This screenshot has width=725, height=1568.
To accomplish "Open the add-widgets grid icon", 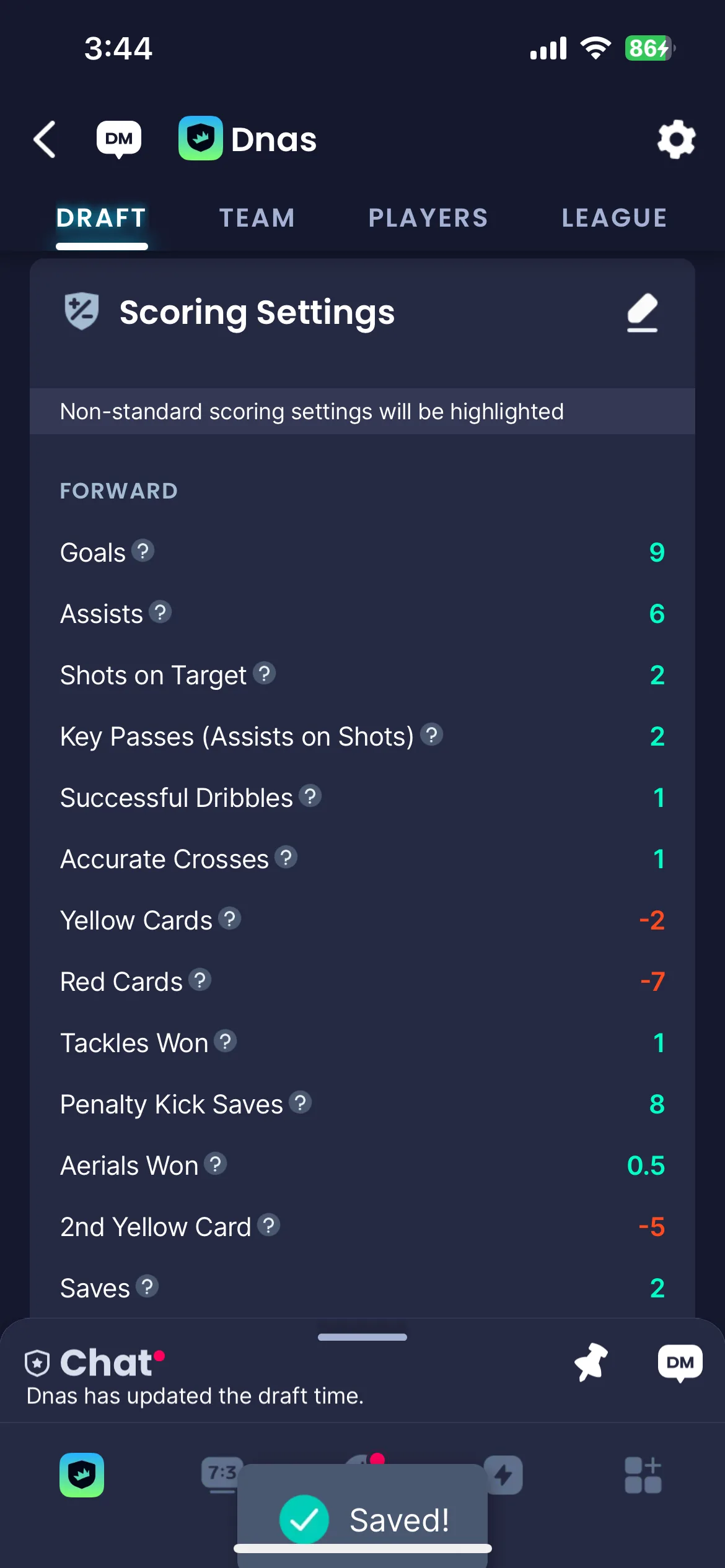I will (643, 1475).
